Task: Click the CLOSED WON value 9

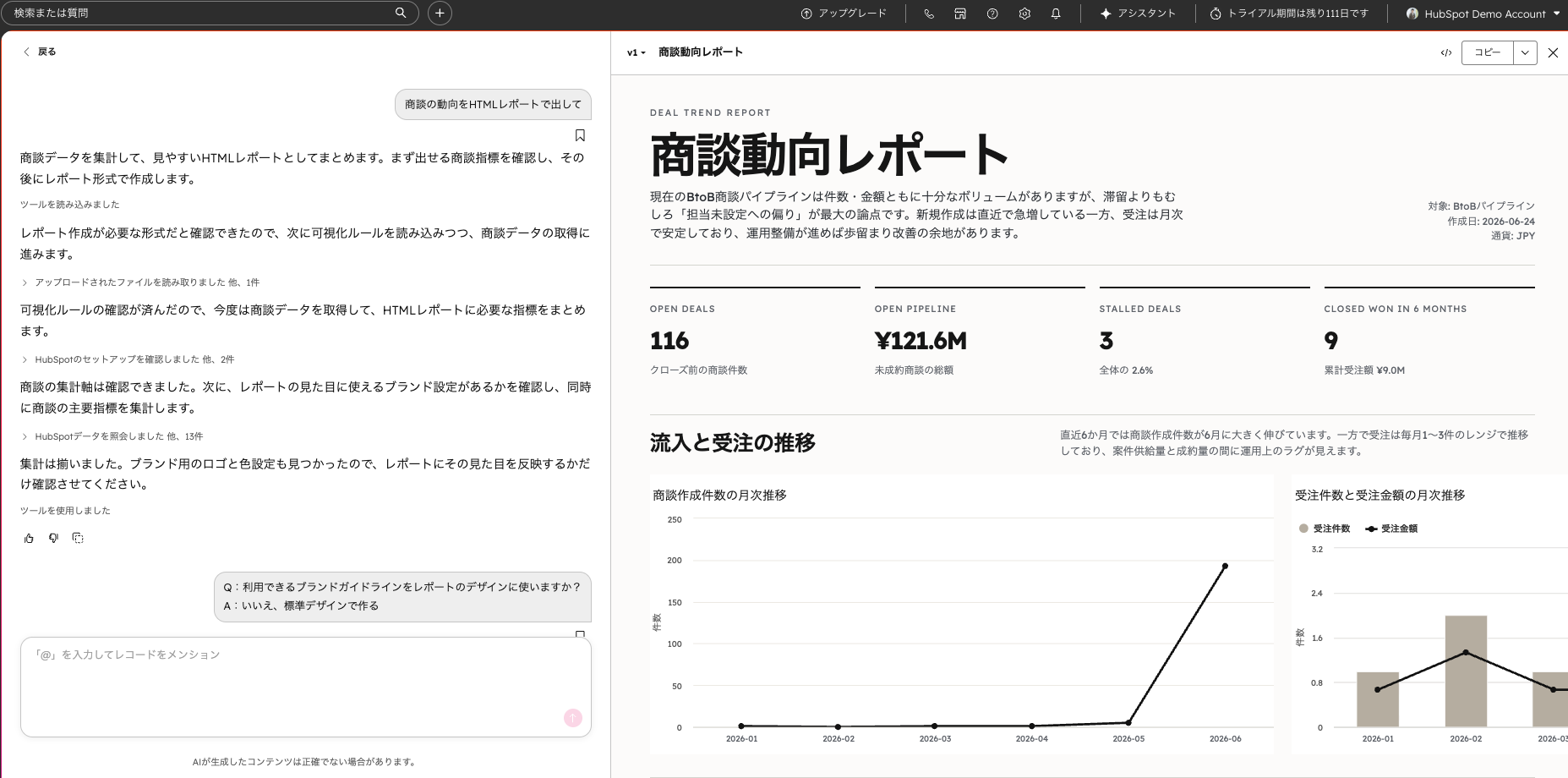Action: [1331, 341]
